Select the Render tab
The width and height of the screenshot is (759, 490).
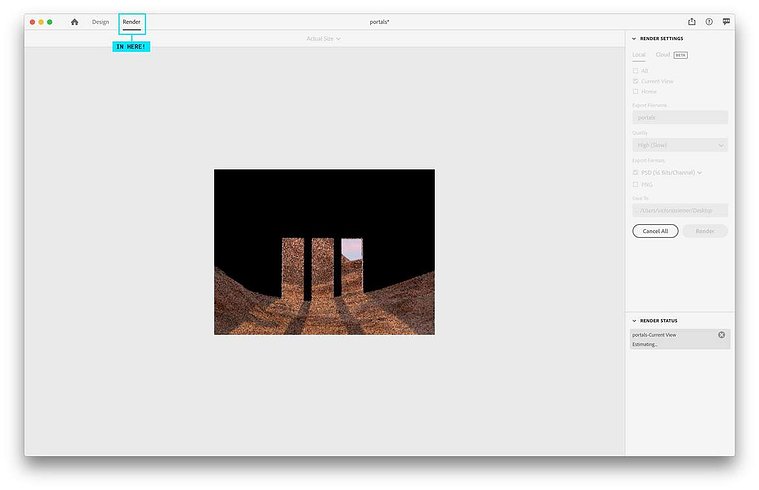tap(132, 22)
